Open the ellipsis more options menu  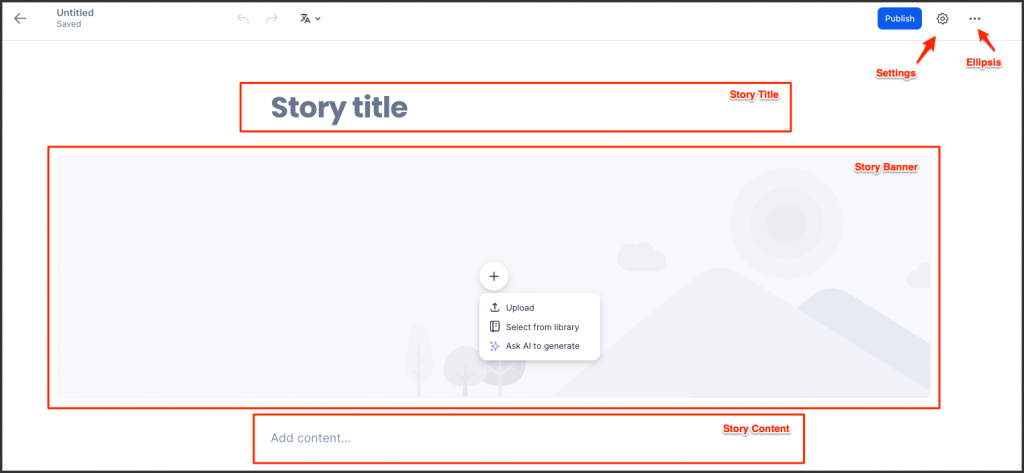pyautogui.click(x=974, y=19)
